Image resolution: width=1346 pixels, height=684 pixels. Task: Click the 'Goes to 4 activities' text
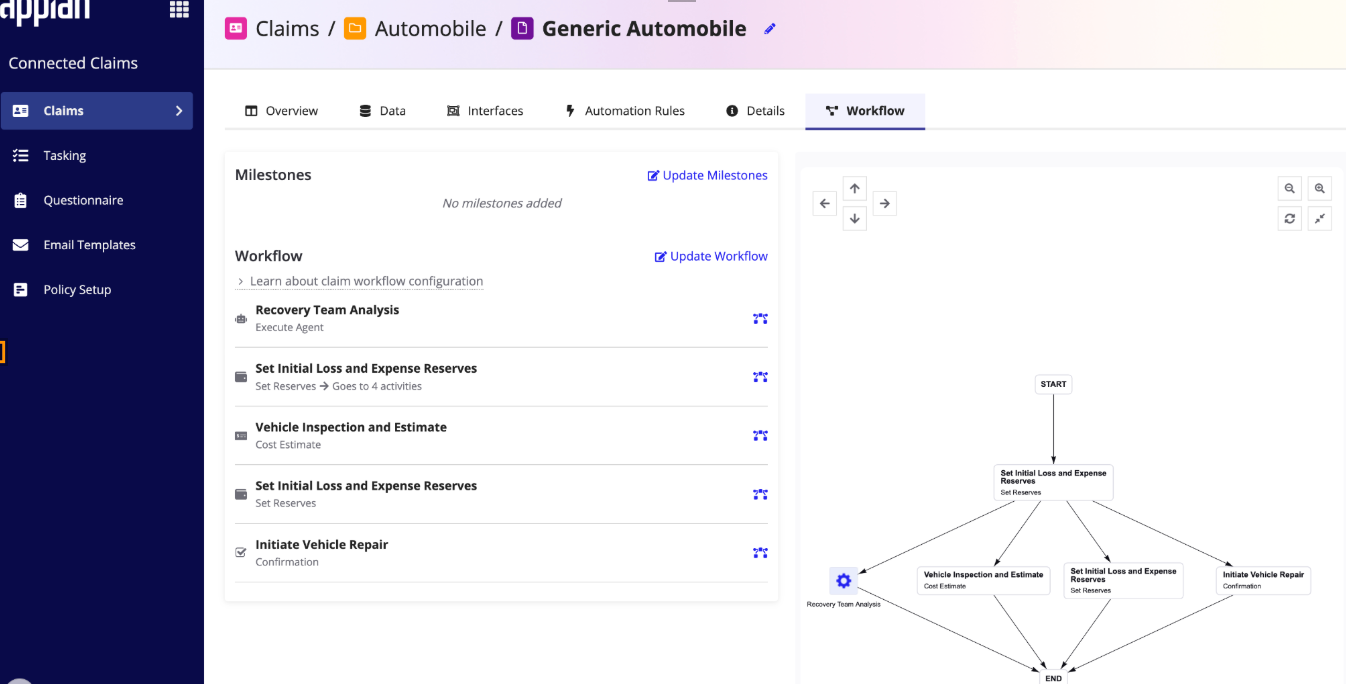[x=377, y=386]
